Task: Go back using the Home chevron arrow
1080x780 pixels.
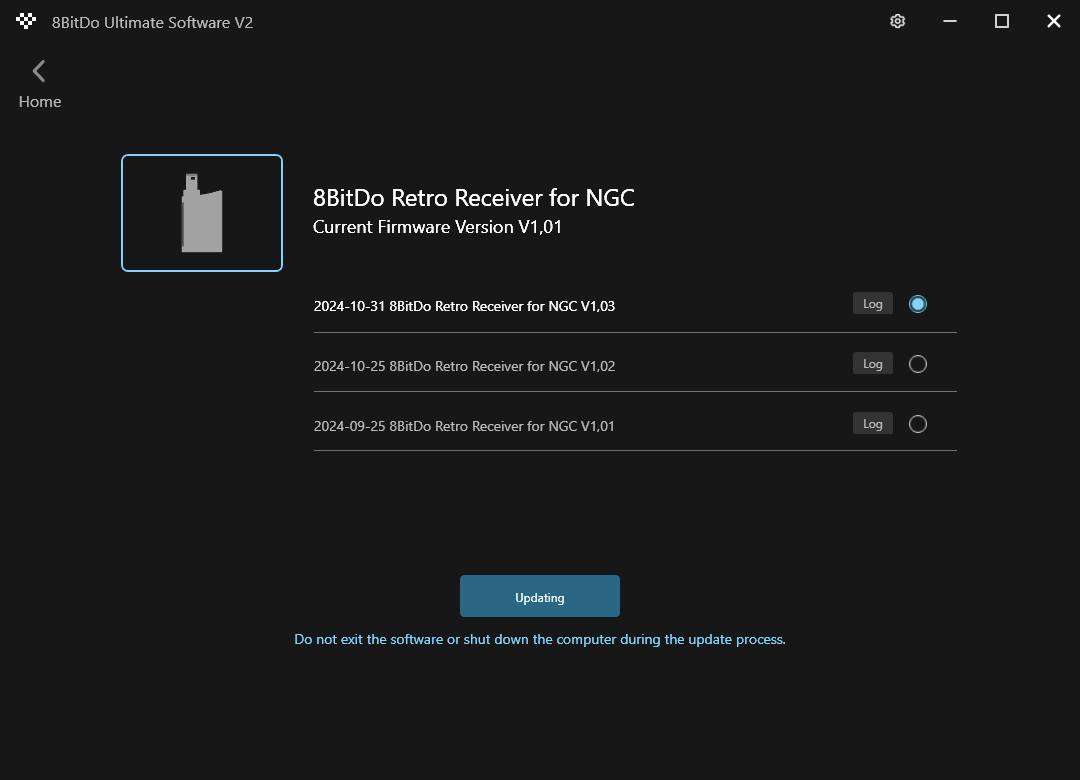Action: click(39, 70)
